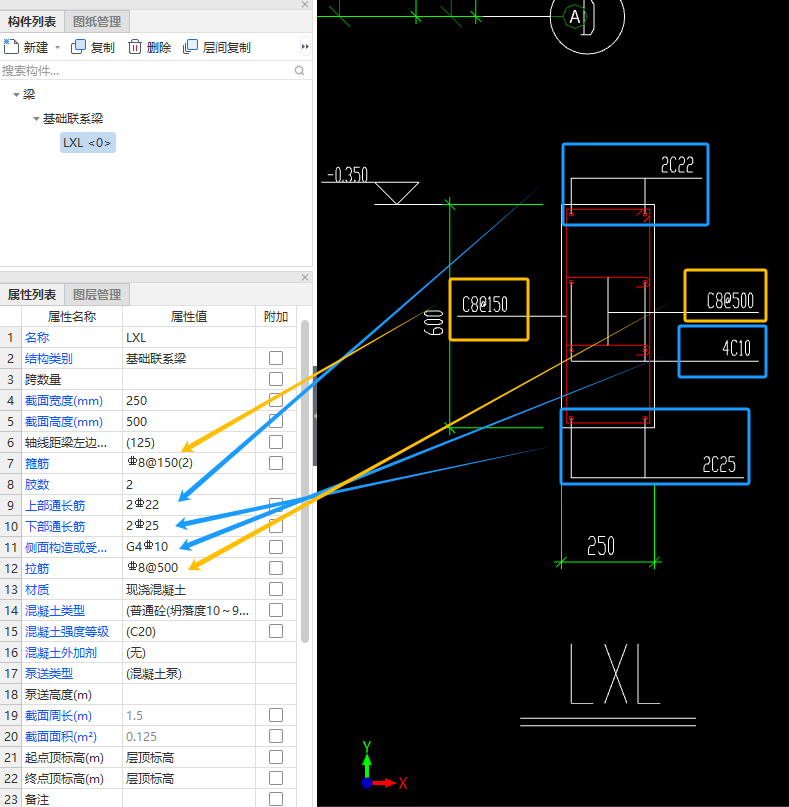This screenshot has width=789, height=807.
Task: Click the property list vertical scrollbar
Action: 305,481
